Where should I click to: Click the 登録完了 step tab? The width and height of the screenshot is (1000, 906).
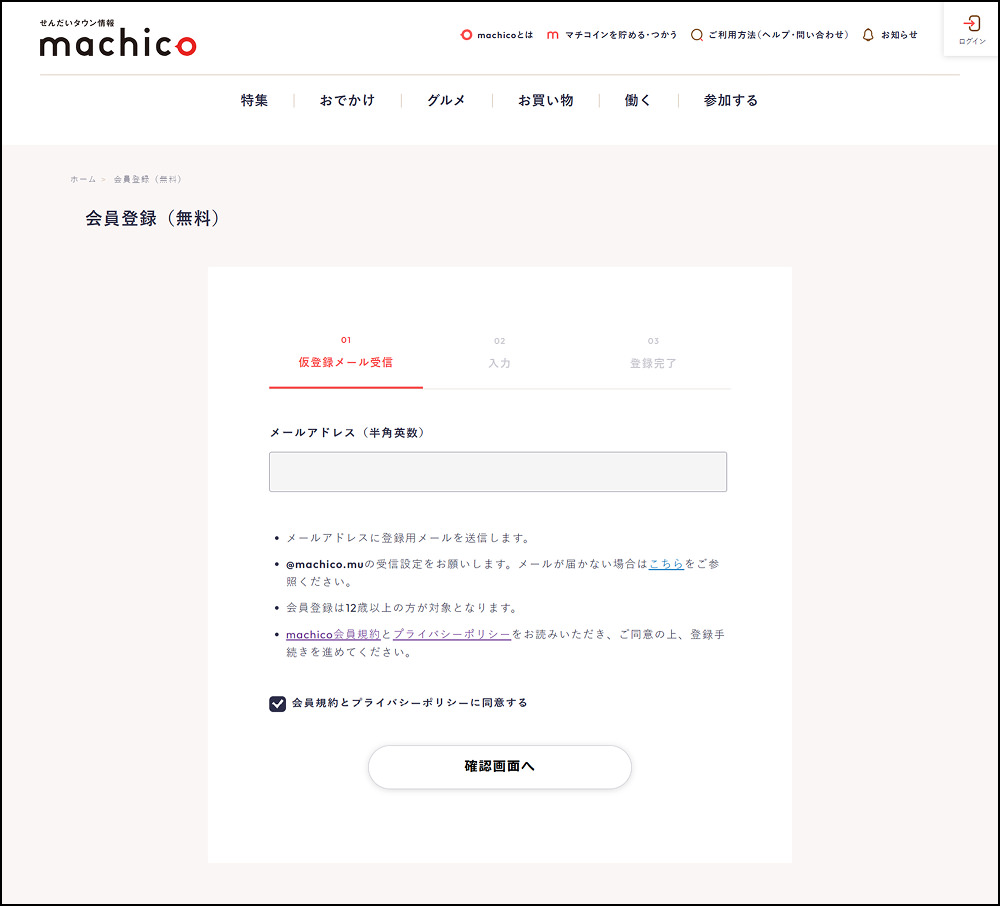tap(653, 362)
